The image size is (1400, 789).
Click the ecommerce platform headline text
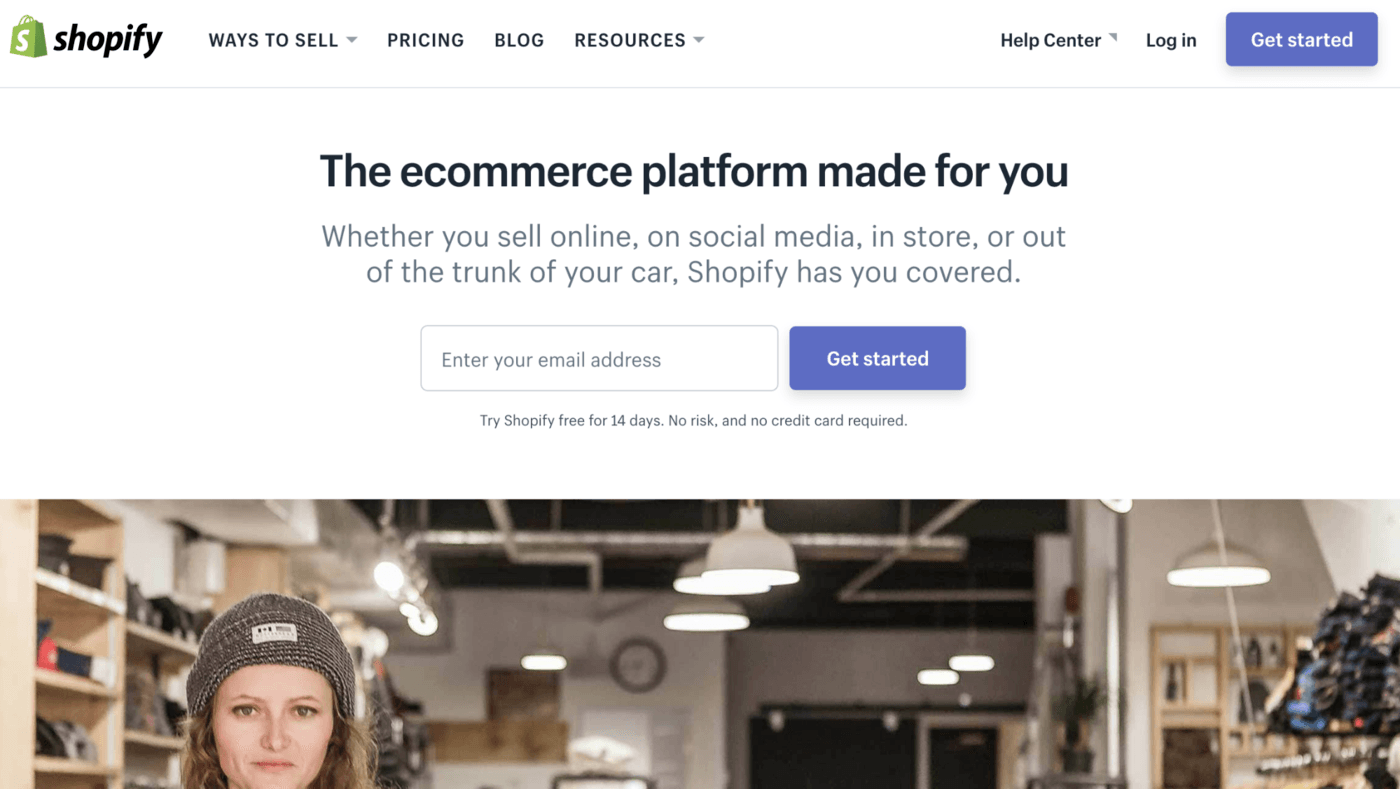coord(694,171)
